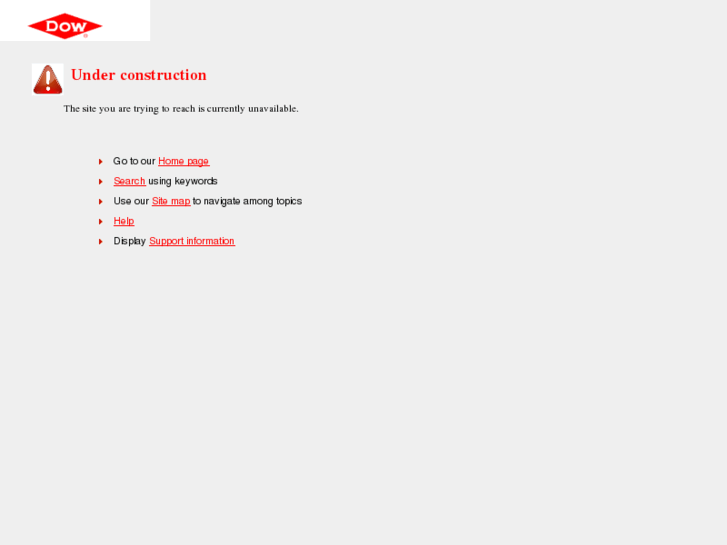727x545 pixels.
Task: Click the 'to navigate among topics' text
Action: tap(247, 201)
